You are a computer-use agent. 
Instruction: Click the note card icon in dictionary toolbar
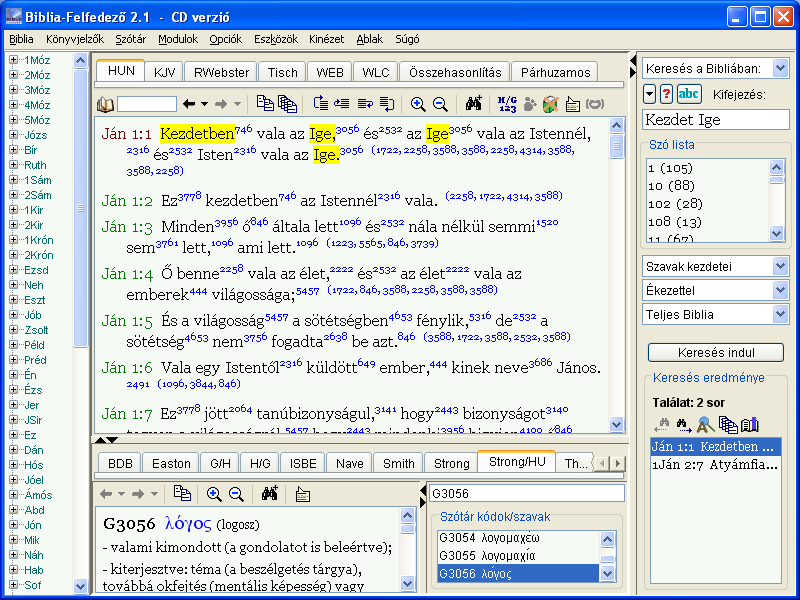pos(303,494)
